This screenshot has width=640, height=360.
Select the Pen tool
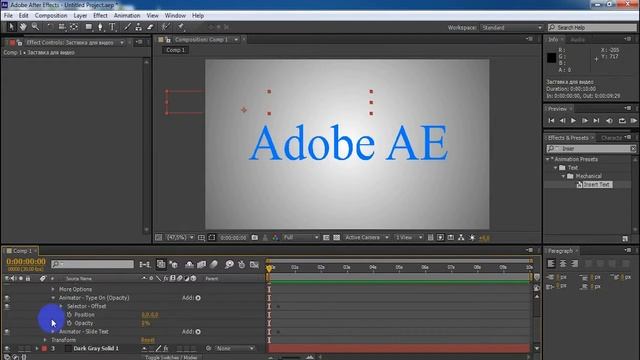(100, 27)
